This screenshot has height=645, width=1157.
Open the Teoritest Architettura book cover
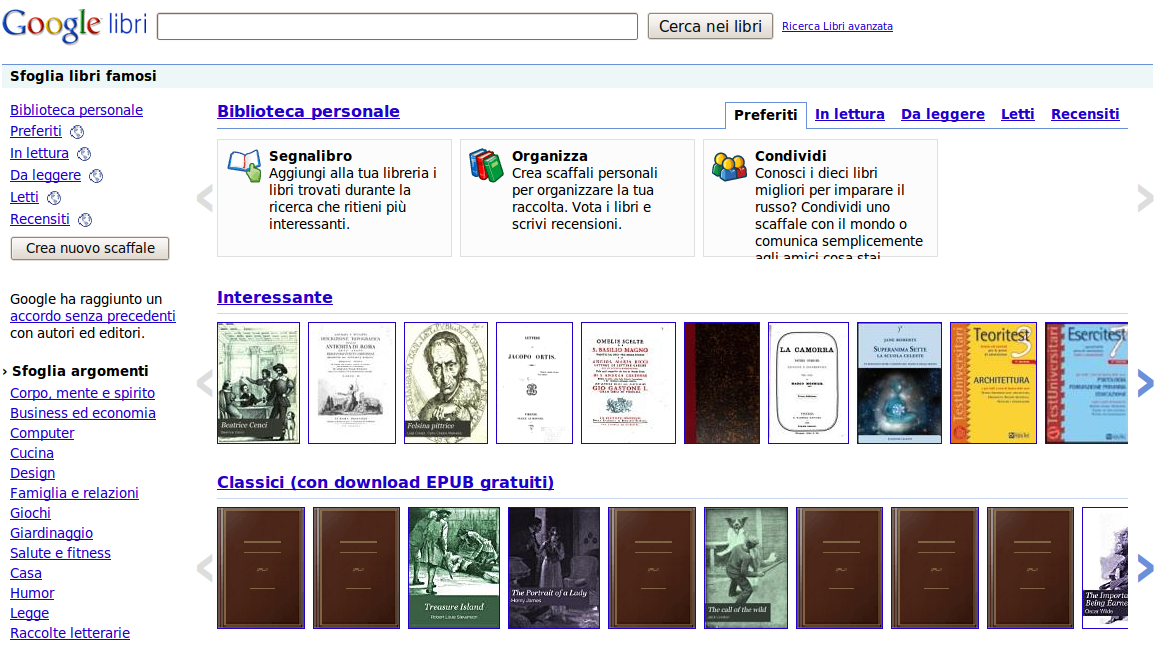(x=993, y=383)
